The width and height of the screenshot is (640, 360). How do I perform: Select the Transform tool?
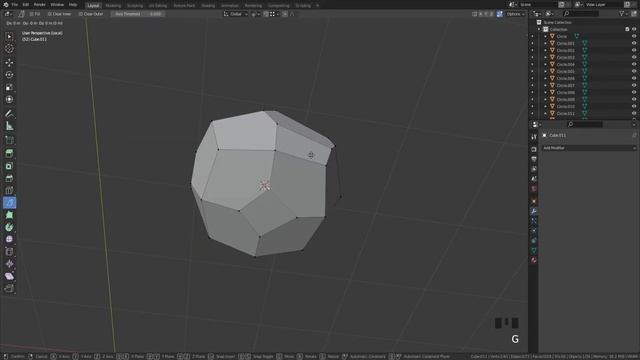click(x=9, y=99)
